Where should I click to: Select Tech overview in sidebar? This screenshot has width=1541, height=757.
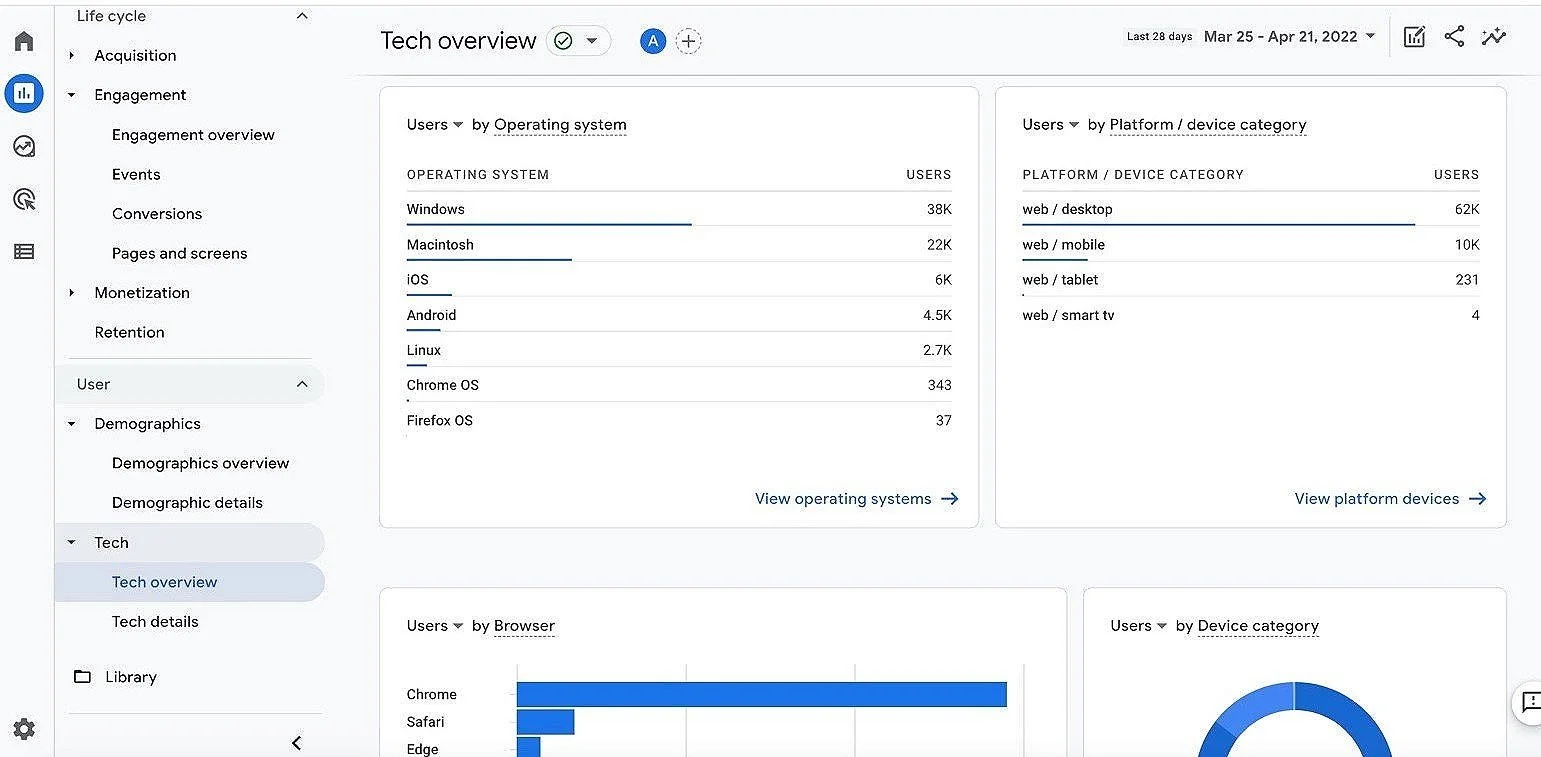click(x=190, y=582)
